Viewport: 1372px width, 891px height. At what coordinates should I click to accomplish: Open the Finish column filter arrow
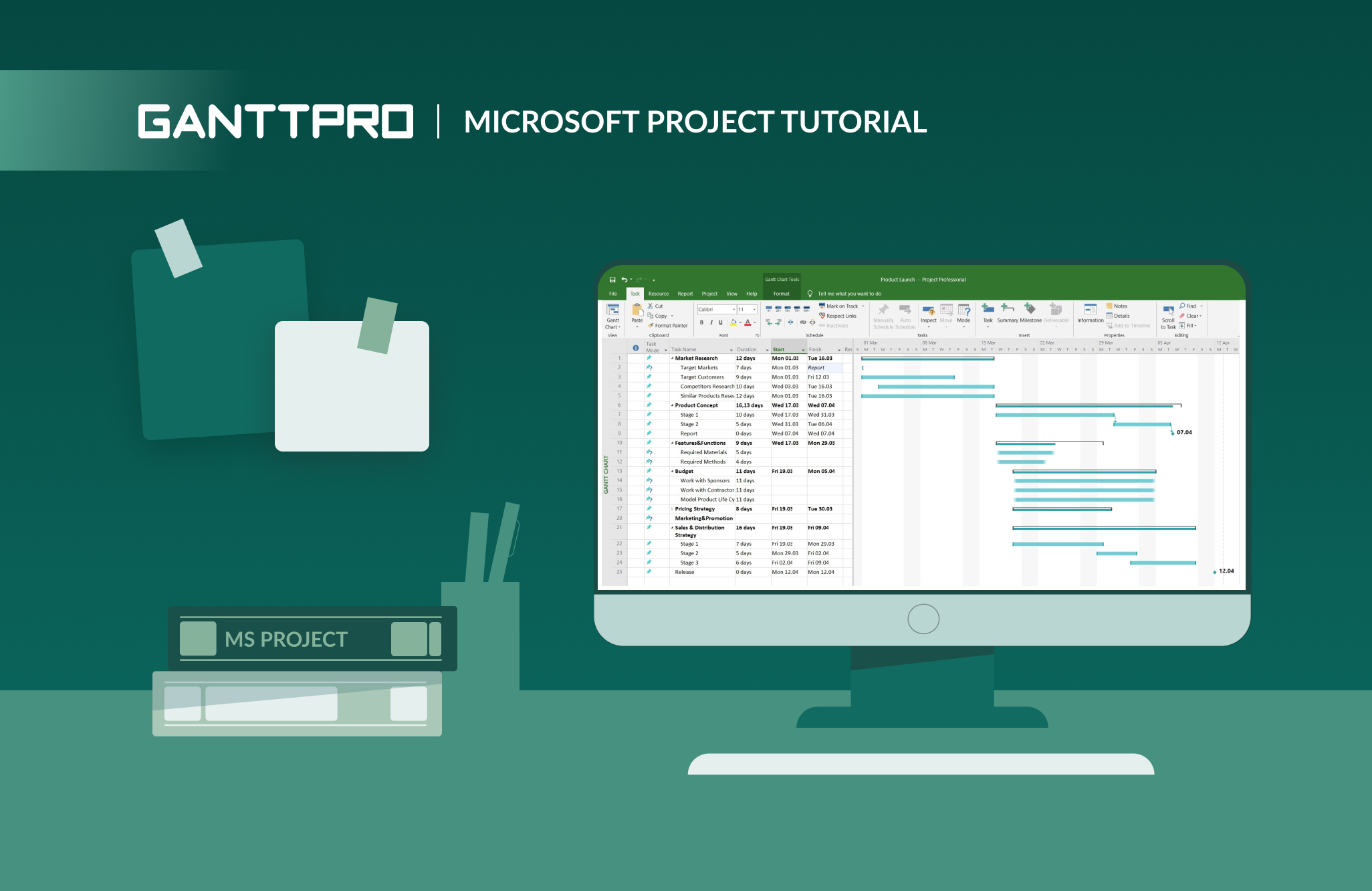(839, 350)
